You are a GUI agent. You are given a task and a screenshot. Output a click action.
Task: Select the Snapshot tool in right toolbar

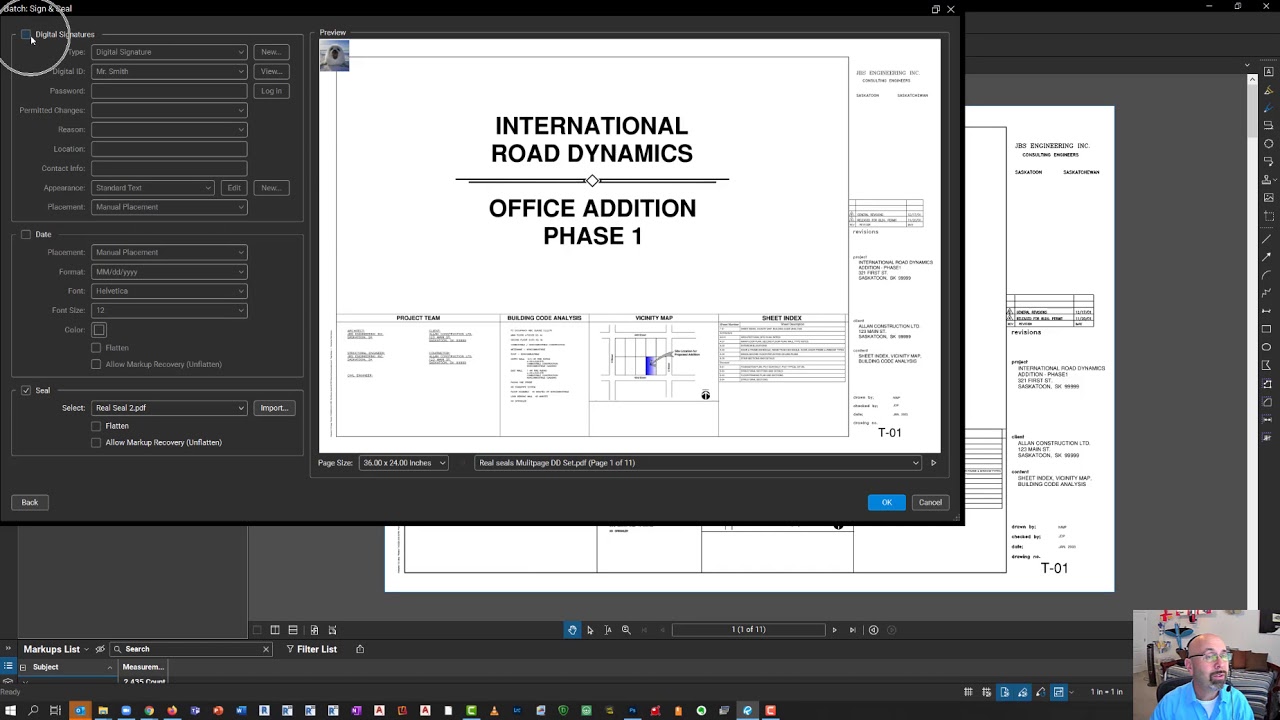1267,216
